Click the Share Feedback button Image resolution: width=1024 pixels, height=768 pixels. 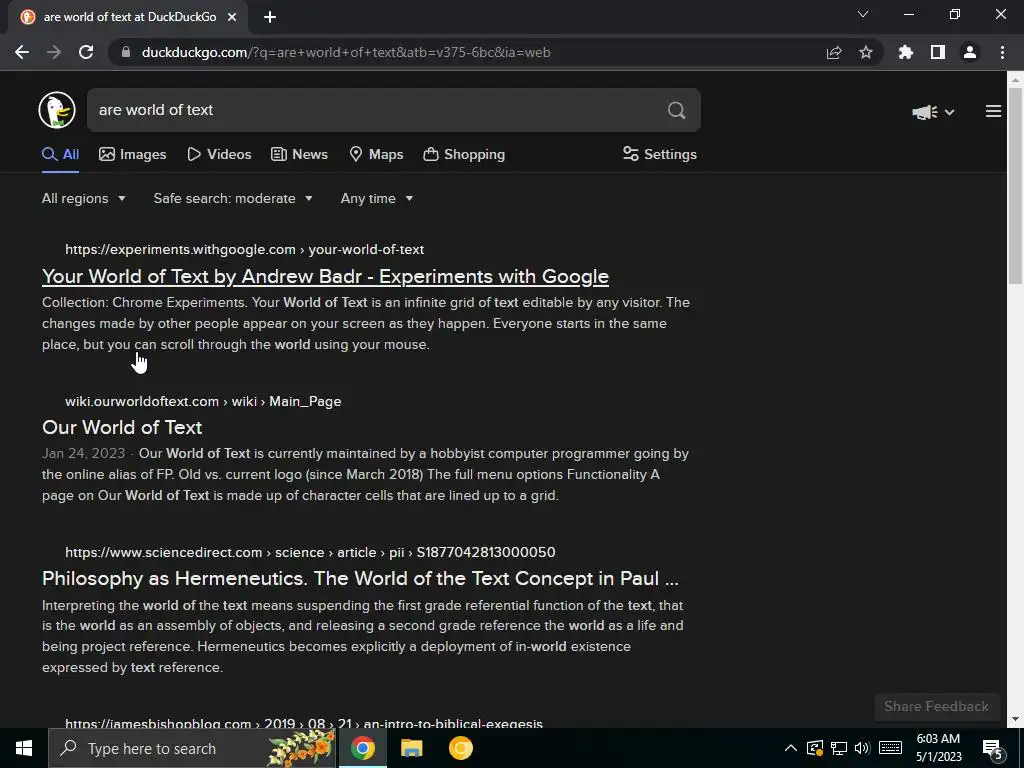(x=936, y=707)
